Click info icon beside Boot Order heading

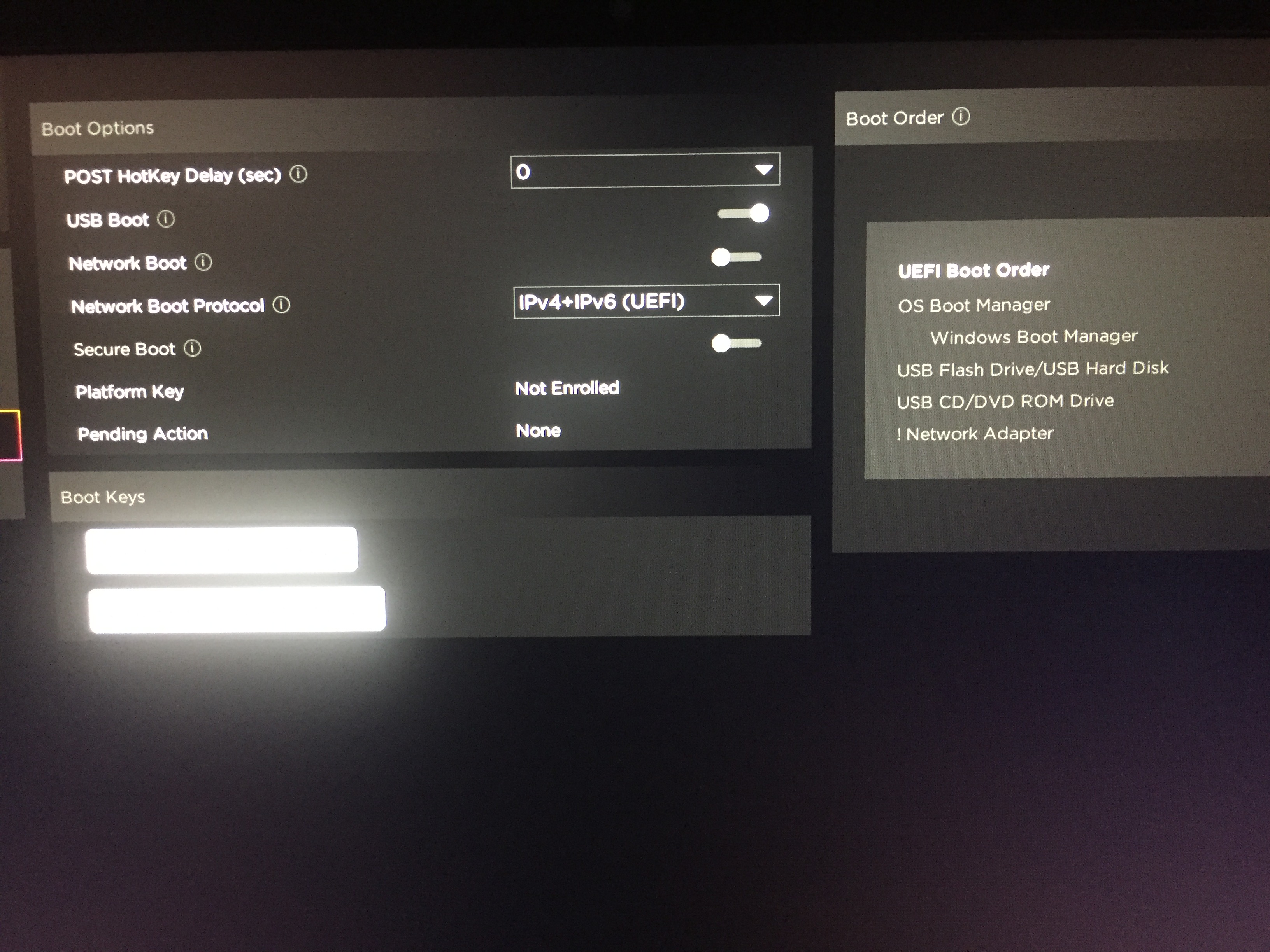pos(961,117)
